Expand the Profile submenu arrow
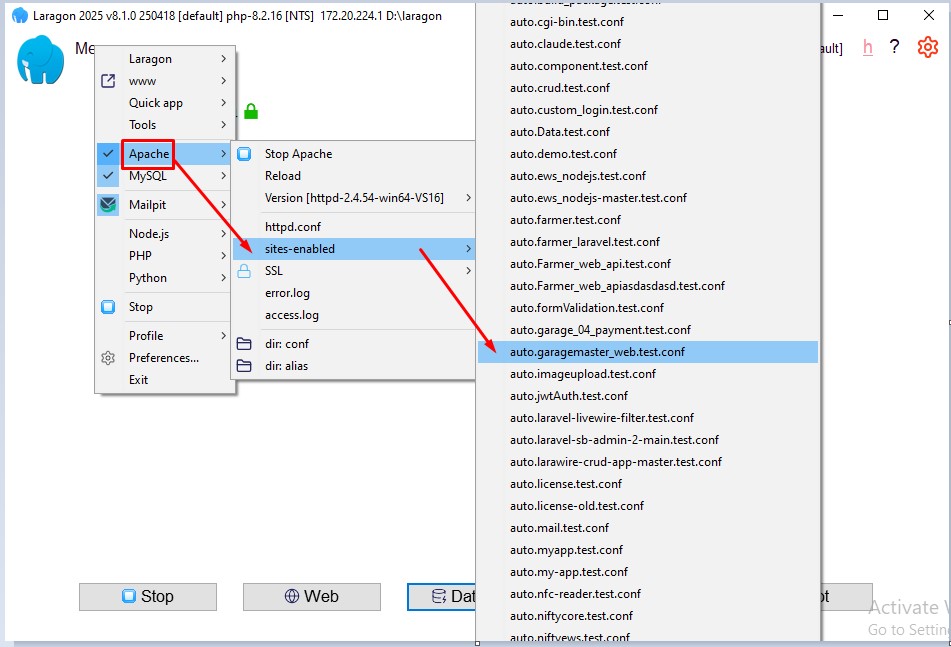Image resolution: width=951 pixels, height=647 pixels. (223, 336)
